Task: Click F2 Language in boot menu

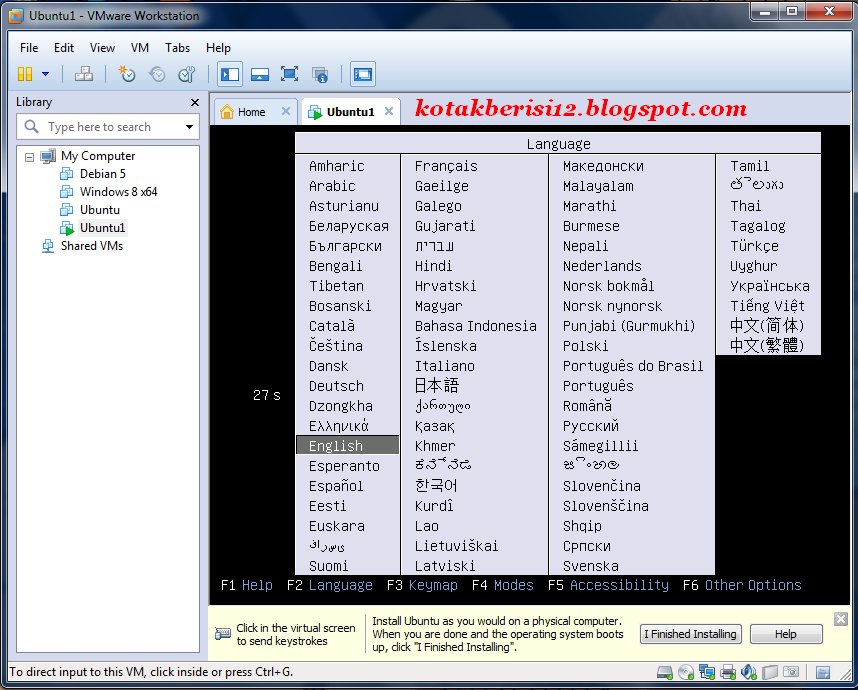Action: (x=329, y=585)
